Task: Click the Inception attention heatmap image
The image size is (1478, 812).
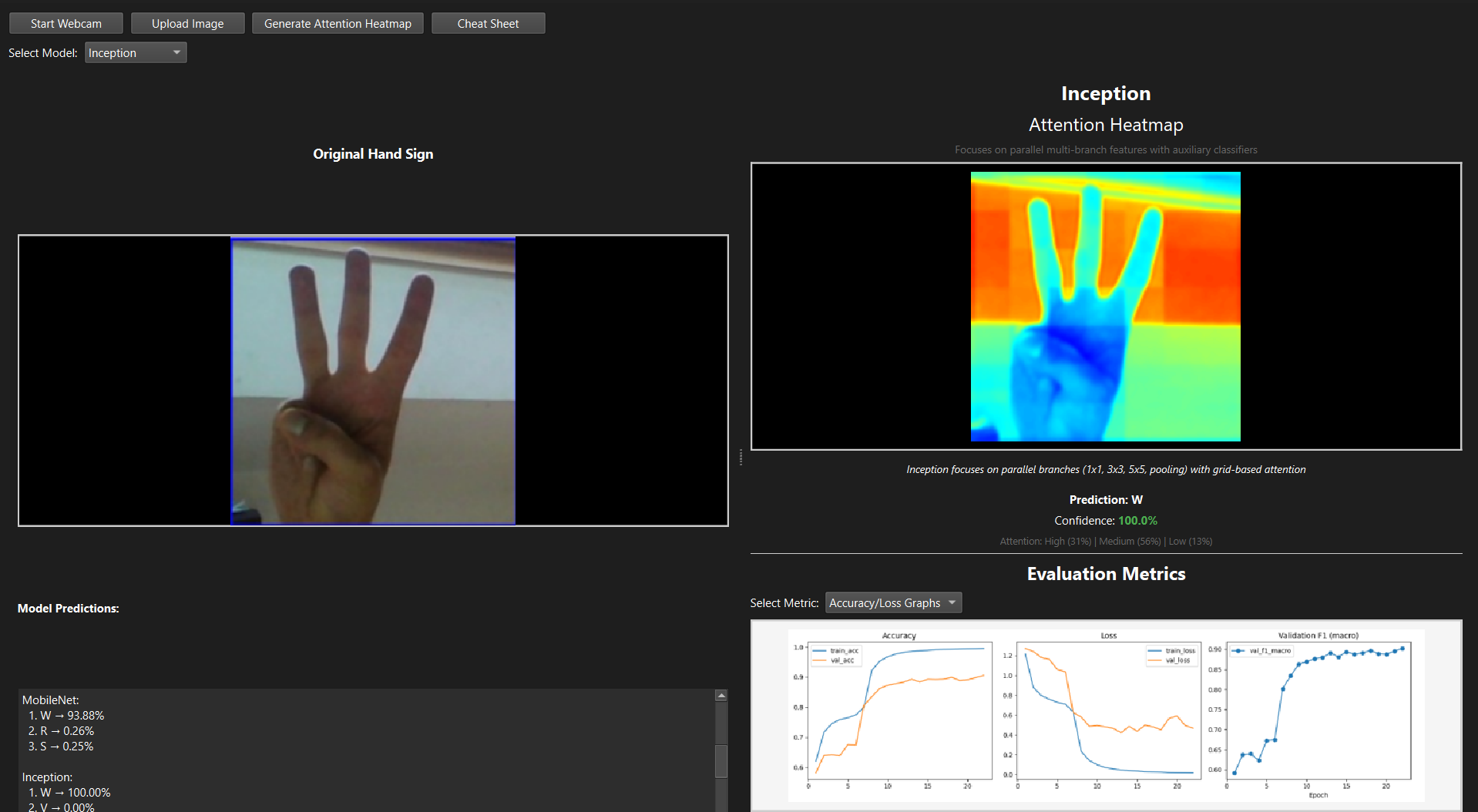Action: tap(1105, 307)
